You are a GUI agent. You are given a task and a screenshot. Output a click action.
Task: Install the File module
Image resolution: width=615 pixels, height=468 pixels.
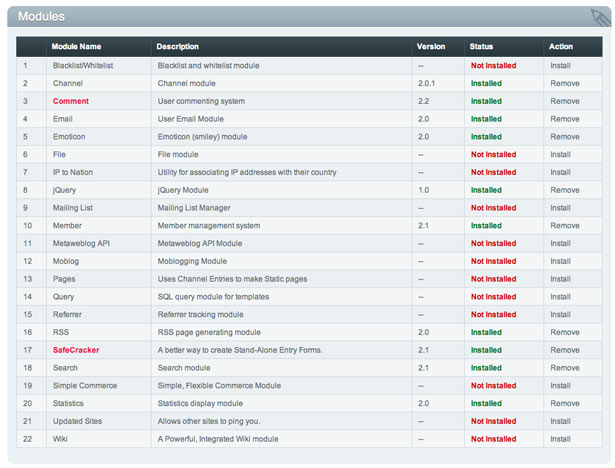tap(560, 155)
